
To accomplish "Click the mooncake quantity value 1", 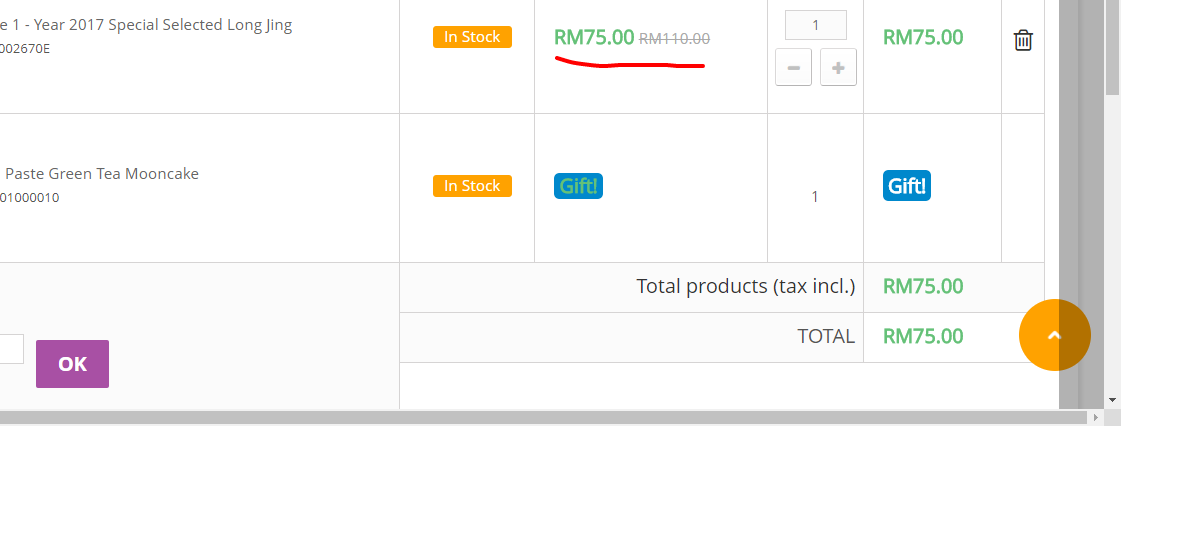I will click(815, 197).
